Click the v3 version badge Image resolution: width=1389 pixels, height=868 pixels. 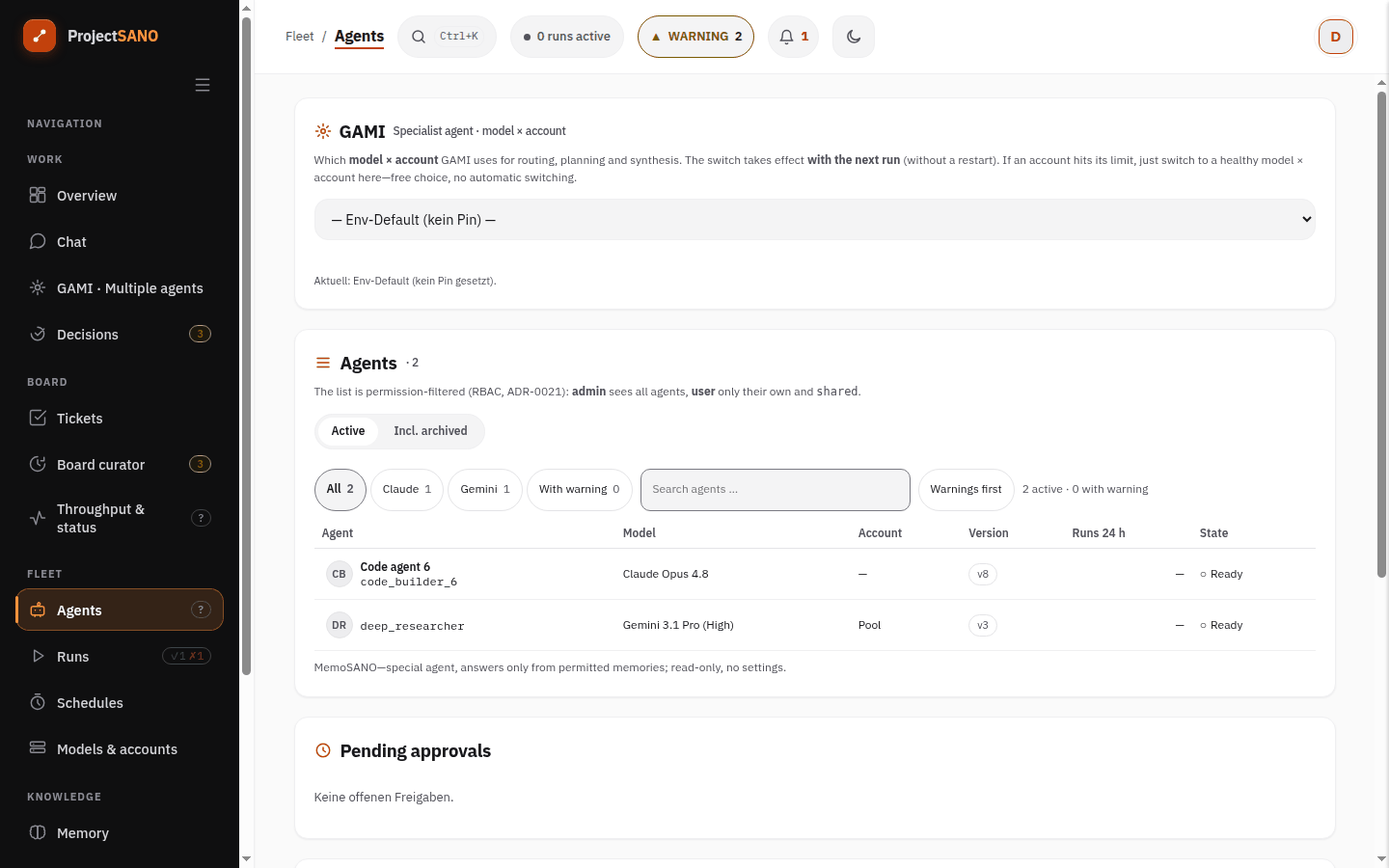tap(983, 625)
